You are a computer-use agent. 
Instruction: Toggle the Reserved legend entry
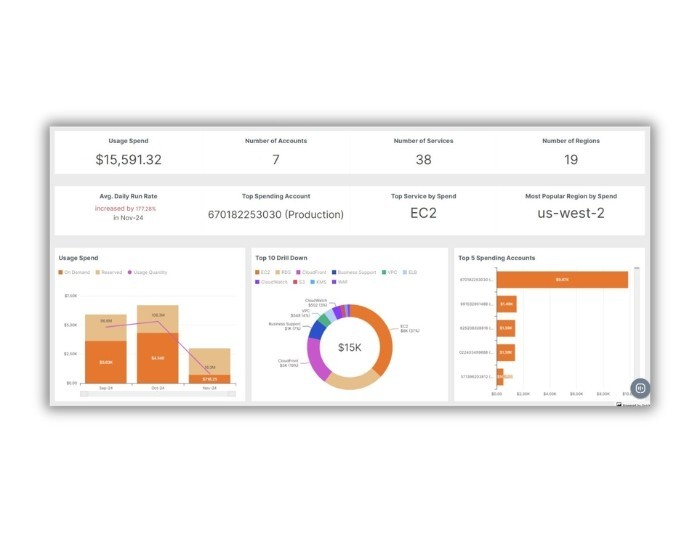point(108,272)
